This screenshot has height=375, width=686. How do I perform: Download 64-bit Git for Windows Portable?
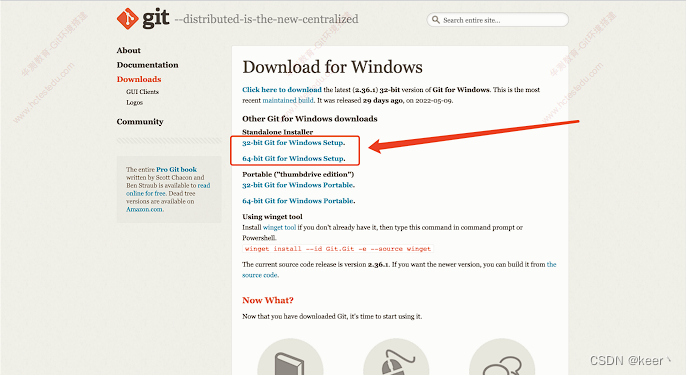(x=298, y=201)
